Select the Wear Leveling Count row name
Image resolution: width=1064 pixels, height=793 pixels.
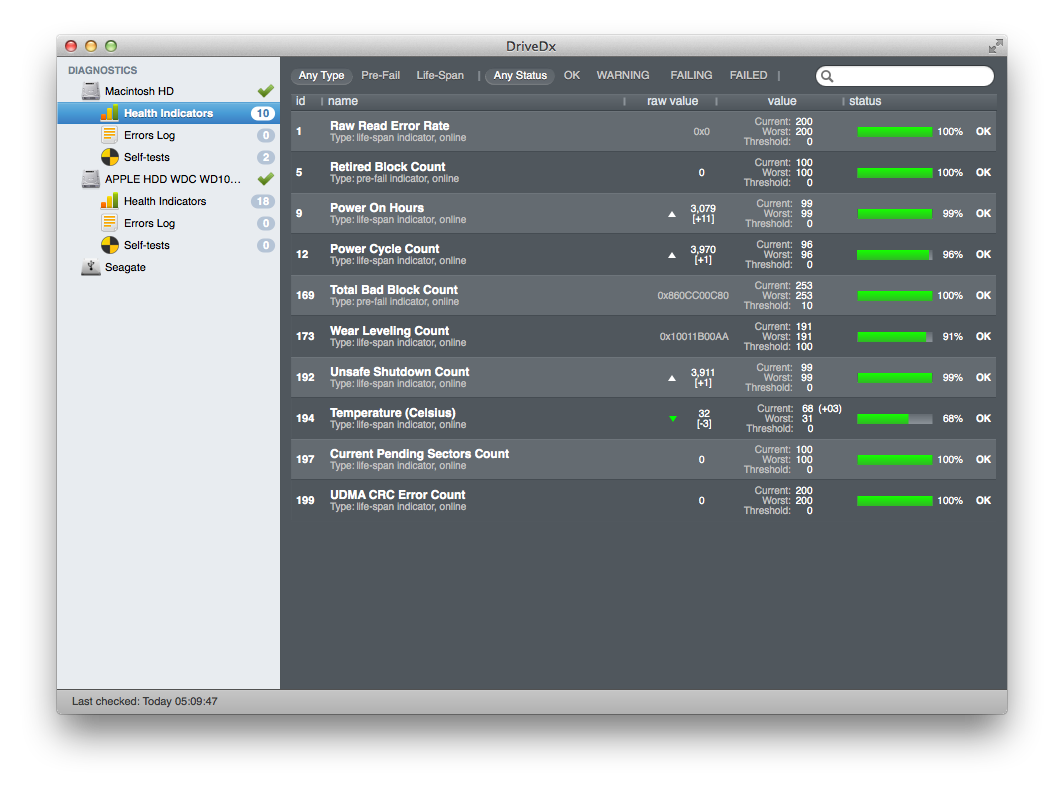(x=390, y=331)
